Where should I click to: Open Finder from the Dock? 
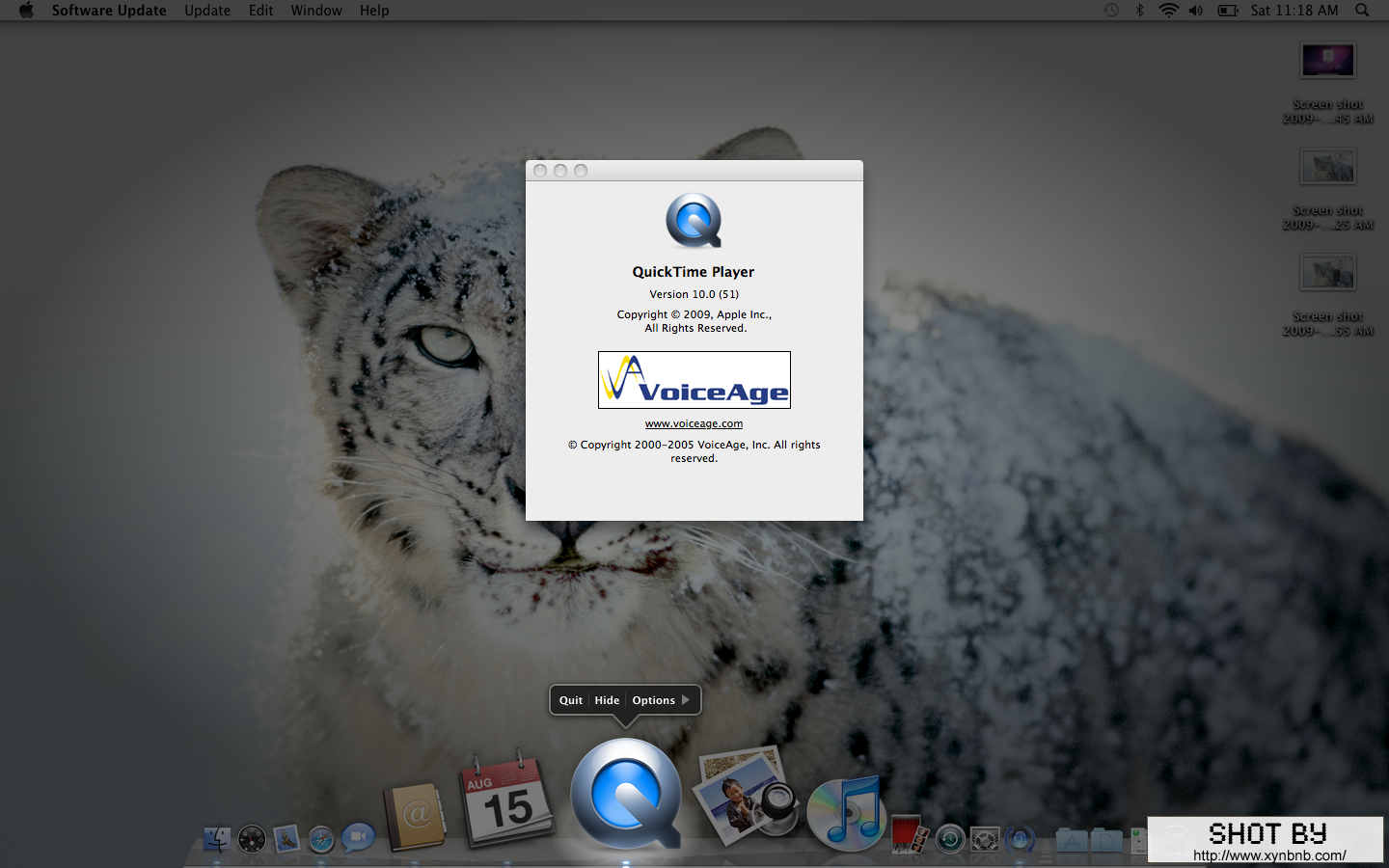click(216, 839)
